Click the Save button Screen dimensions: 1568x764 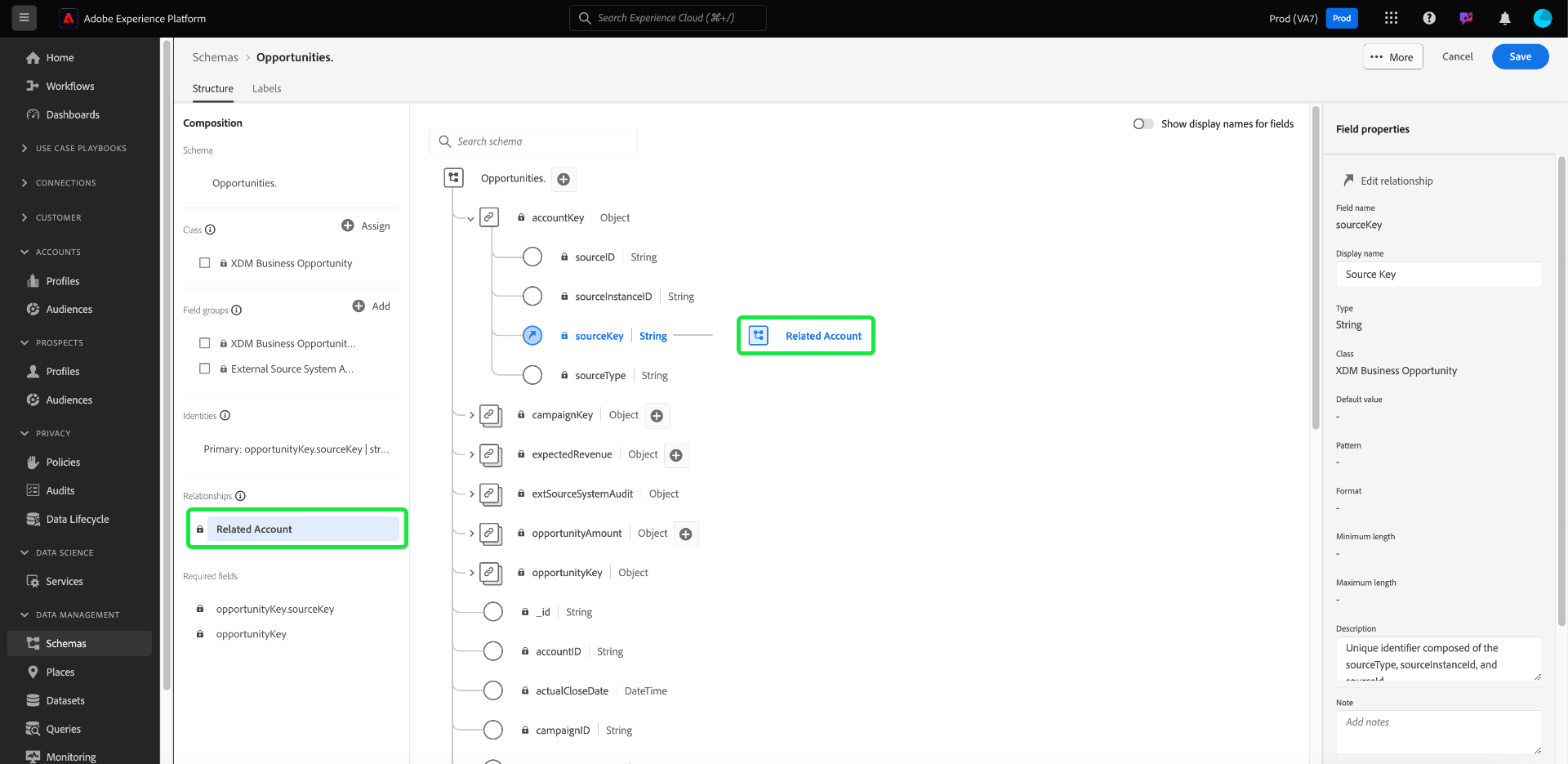pos(1521,57)
